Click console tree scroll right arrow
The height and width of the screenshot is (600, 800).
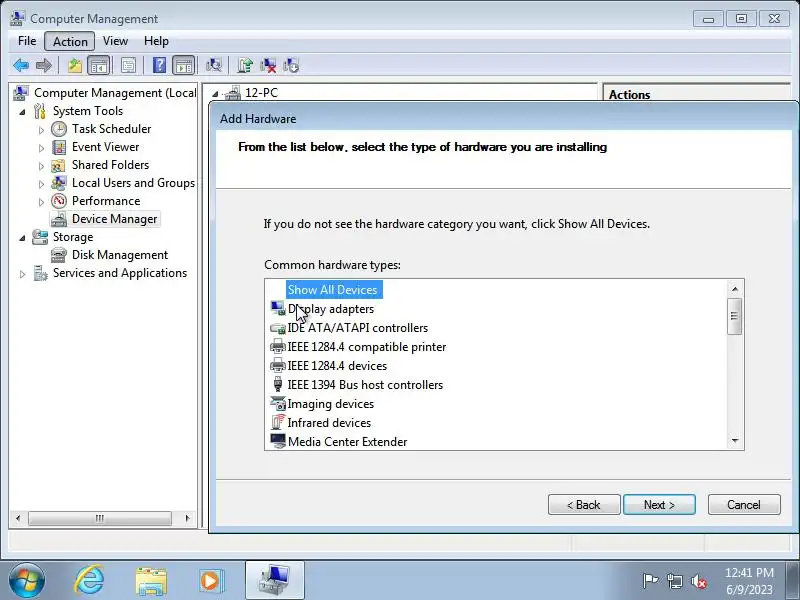coord(187,518)
